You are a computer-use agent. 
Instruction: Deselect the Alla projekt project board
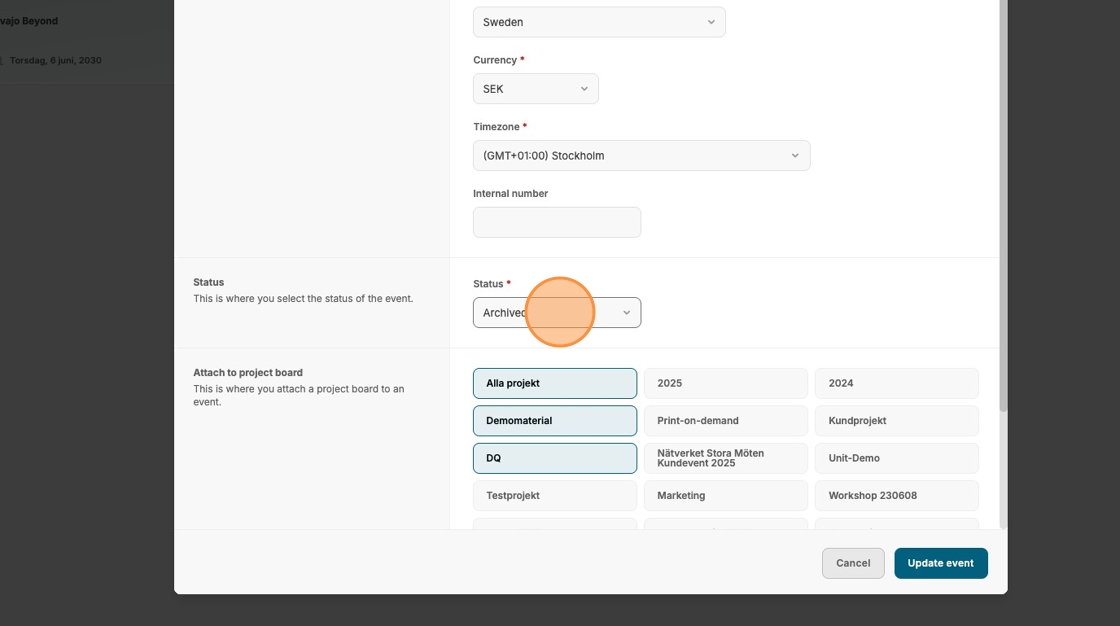pos(554,383)
